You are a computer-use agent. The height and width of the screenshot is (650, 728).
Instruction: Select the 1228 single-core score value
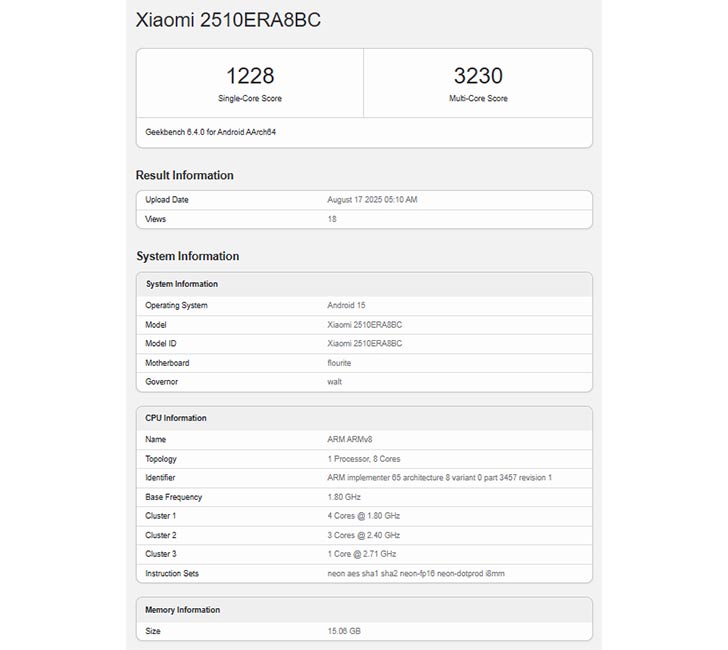tap(250, 76)
